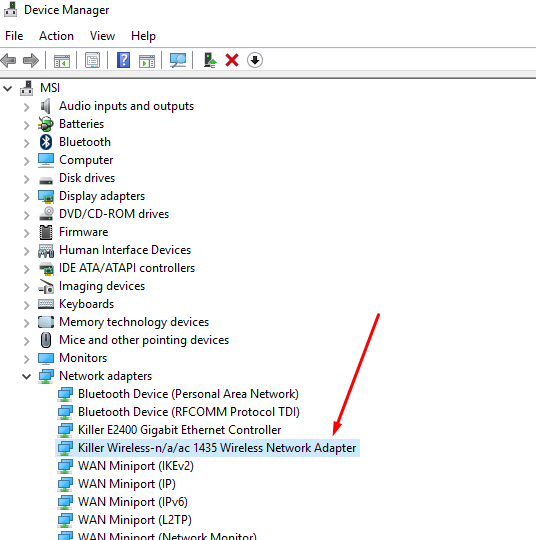This screenshot has width=536, height=540.
Task: Select the Computer category label
Action: (86, 160)
